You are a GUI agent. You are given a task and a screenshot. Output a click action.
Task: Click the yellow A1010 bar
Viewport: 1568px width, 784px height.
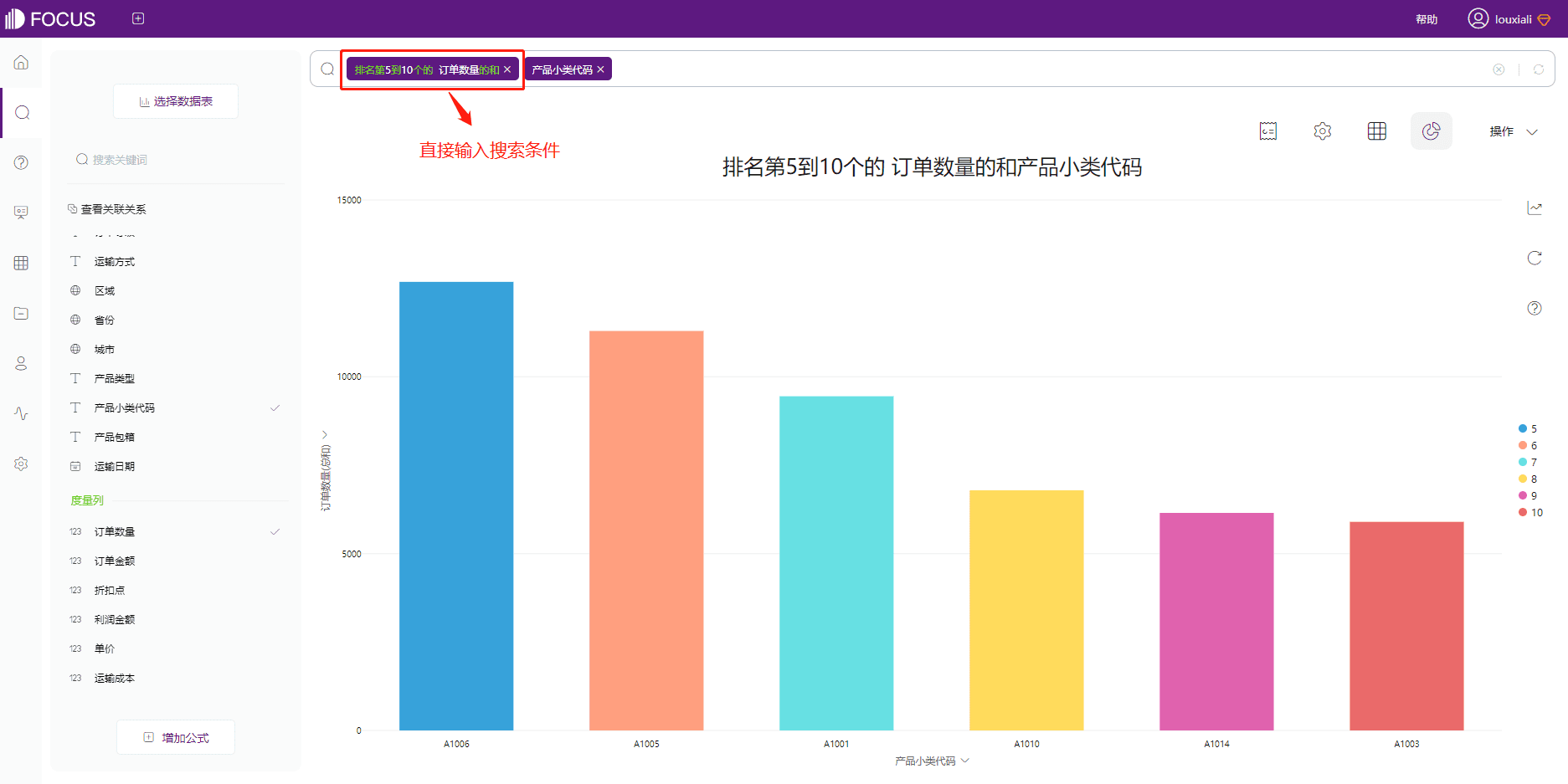1026,610
